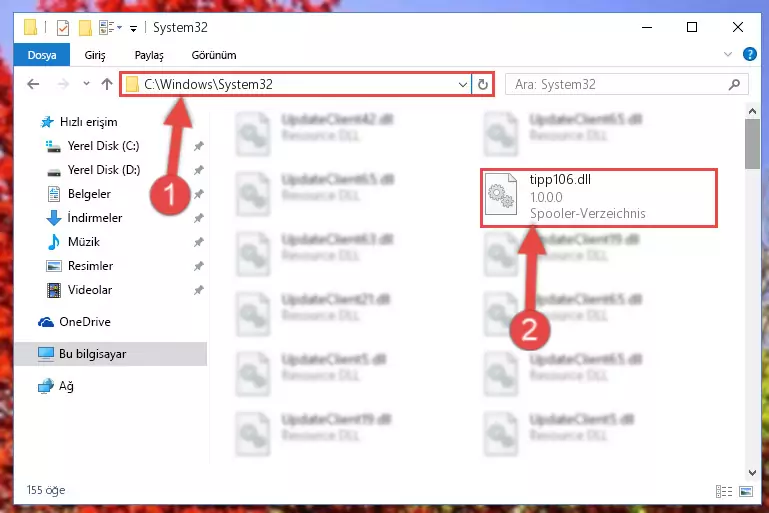Refresh the System32 folder view
The width and height of the screenshot is (769, 513).
tap(483, 84)
